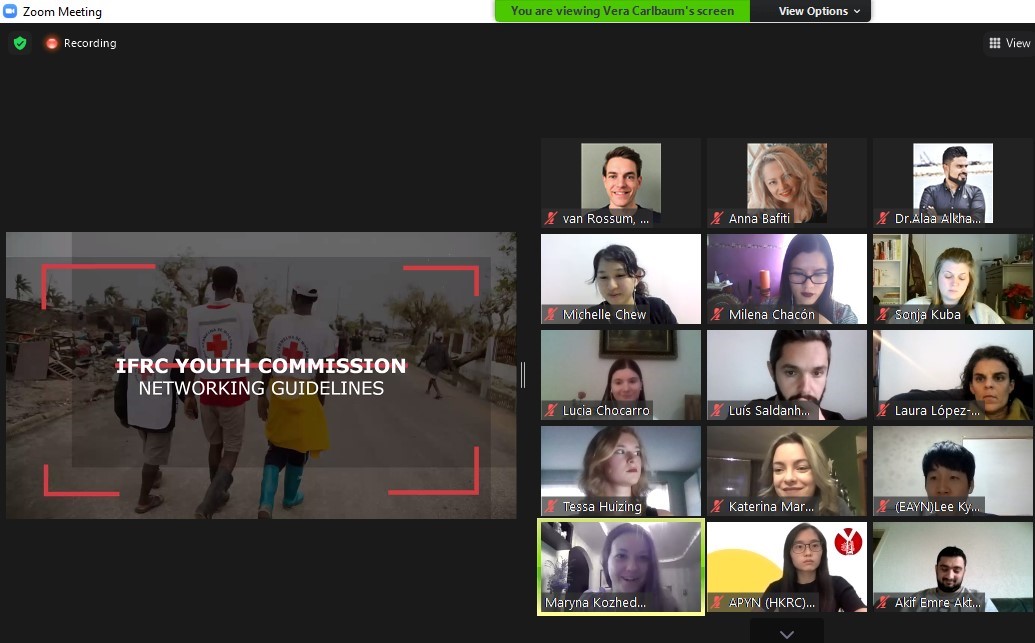
Task: Click muted mic icon on Dr.Alaa Alkha tile
Action: click(x=883, y=219)
